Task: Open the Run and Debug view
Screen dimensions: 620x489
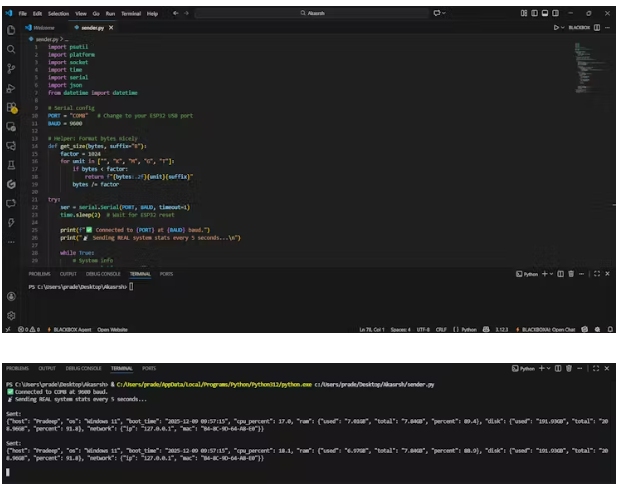Action: coord(11,88)
